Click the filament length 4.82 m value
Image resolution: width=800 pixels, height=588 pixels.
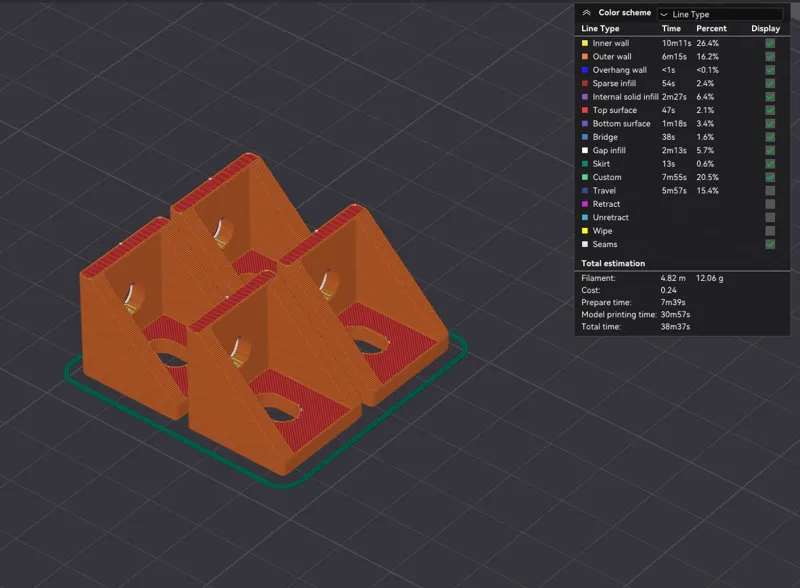[x=673, y=278]
